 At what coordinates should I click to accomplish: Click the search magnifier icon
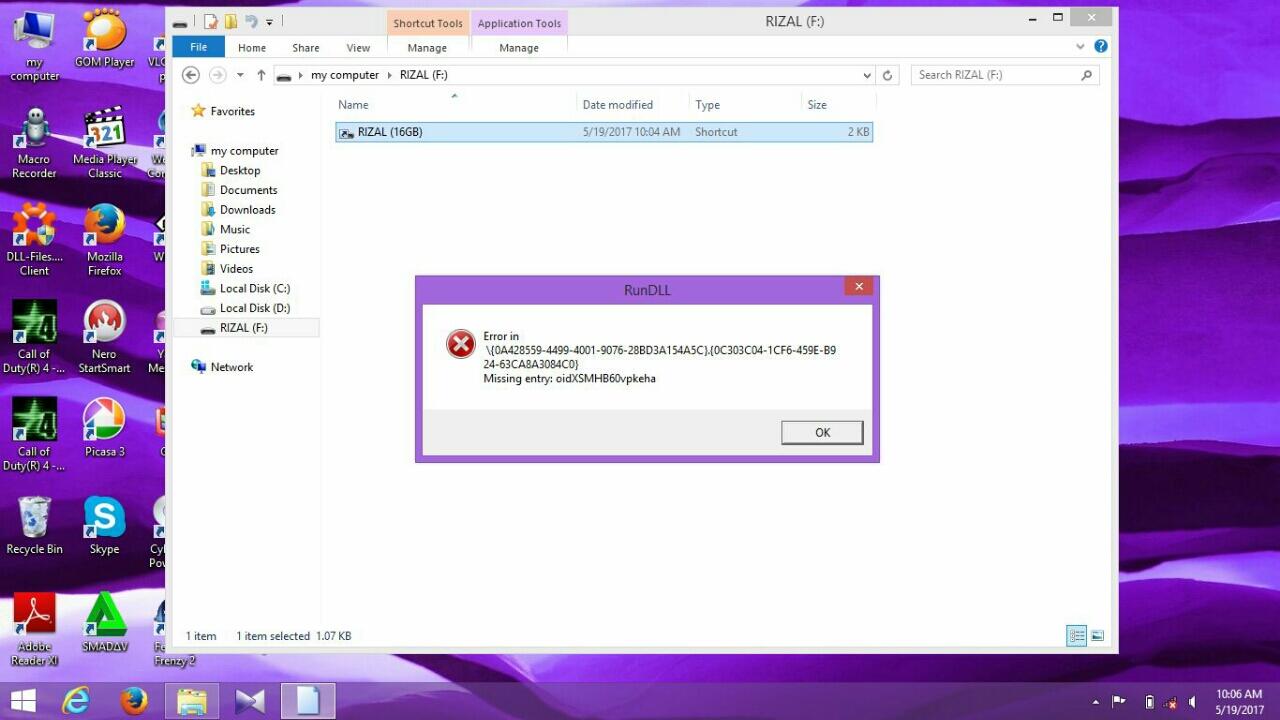pyautogui.click(x=1087, y=75)
